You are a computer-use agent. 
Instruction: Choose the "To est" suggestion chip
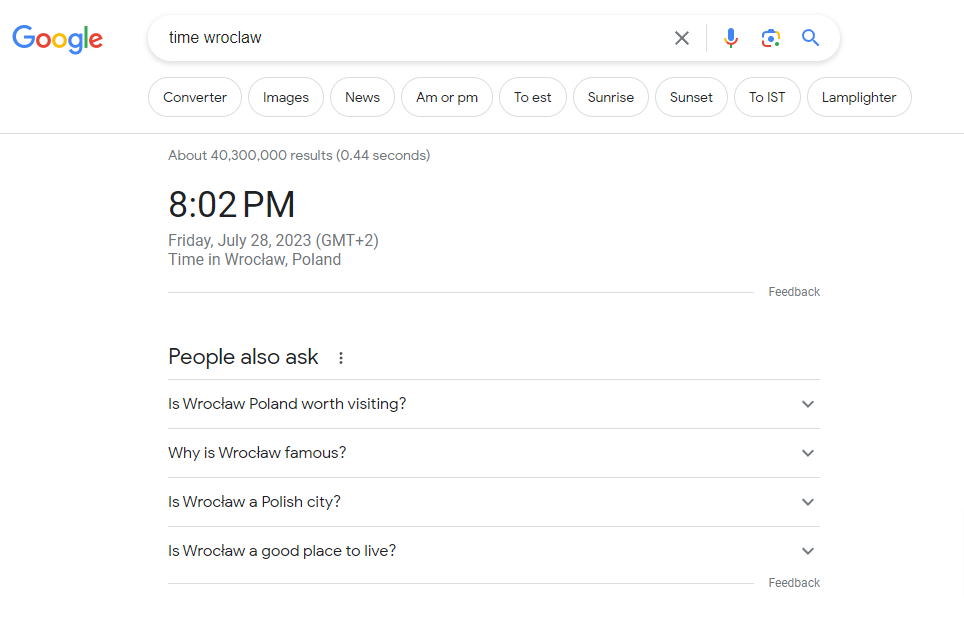pyautogui.click(x=533, y=97)
